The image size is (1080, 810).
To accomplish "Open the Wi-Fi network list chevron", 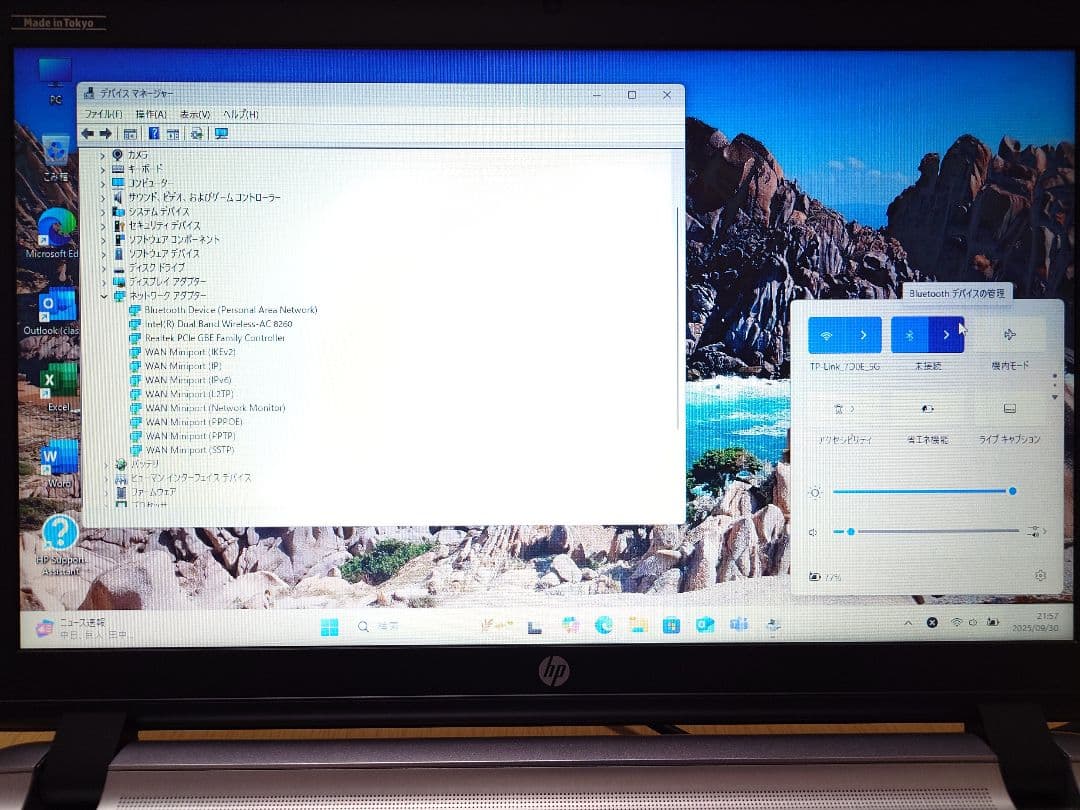I will pos(864,335).
